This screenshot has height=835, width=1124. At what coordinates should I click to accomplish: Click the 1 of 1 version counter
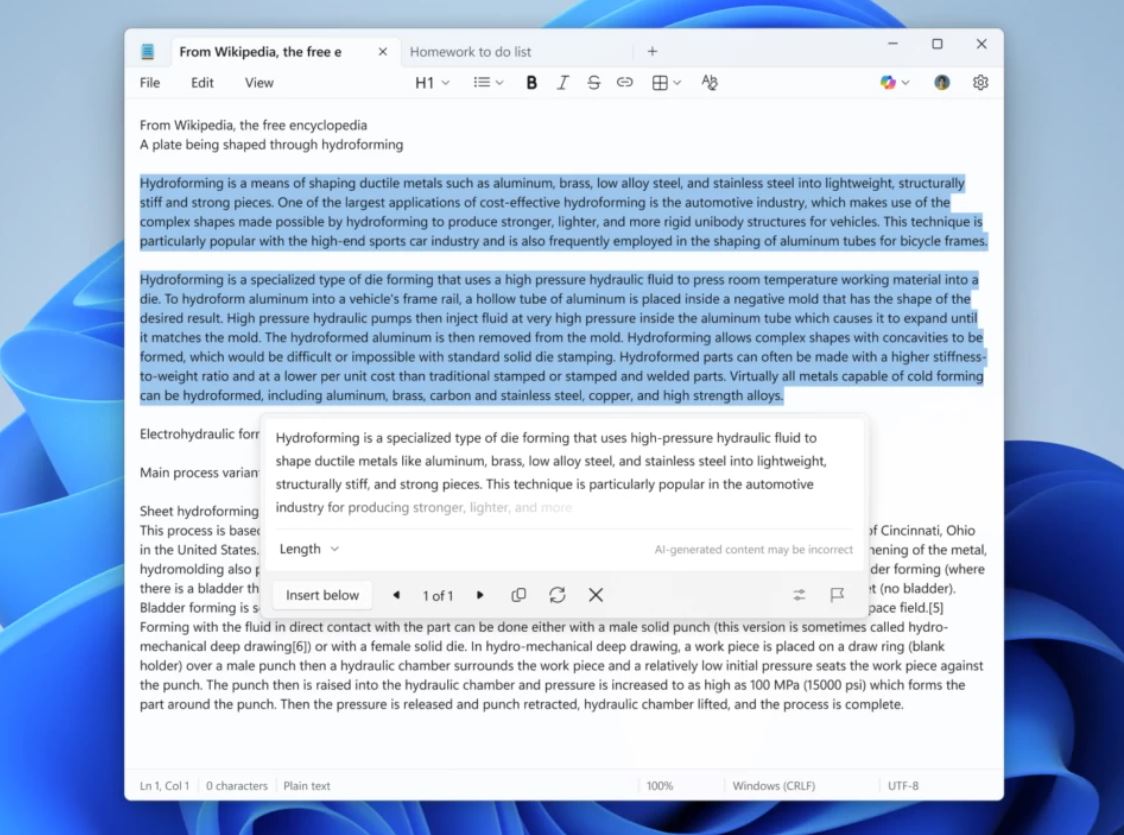(x=438, y=596)
